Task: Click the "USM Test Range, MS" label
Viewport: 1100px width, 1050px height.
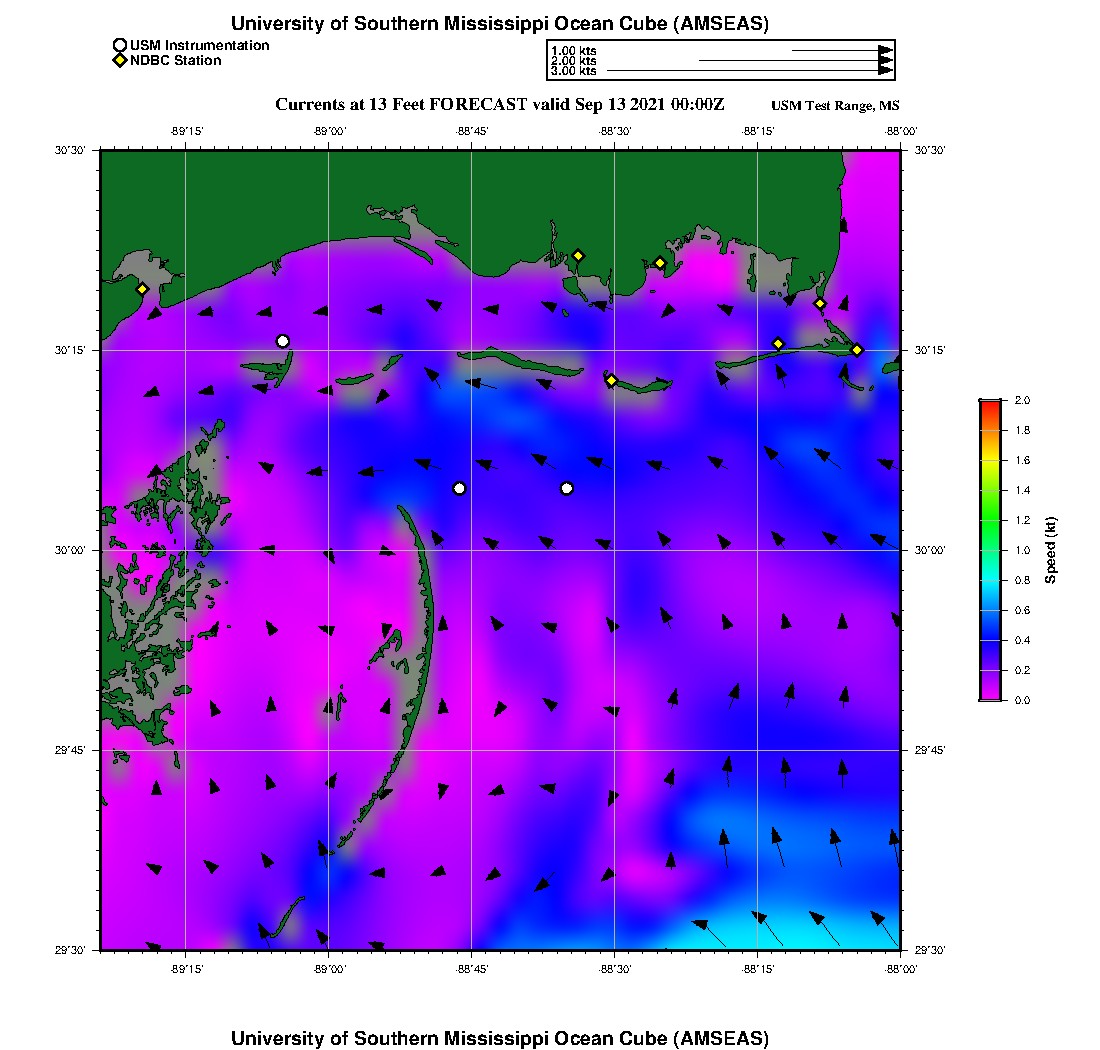Action: (835, 106)
